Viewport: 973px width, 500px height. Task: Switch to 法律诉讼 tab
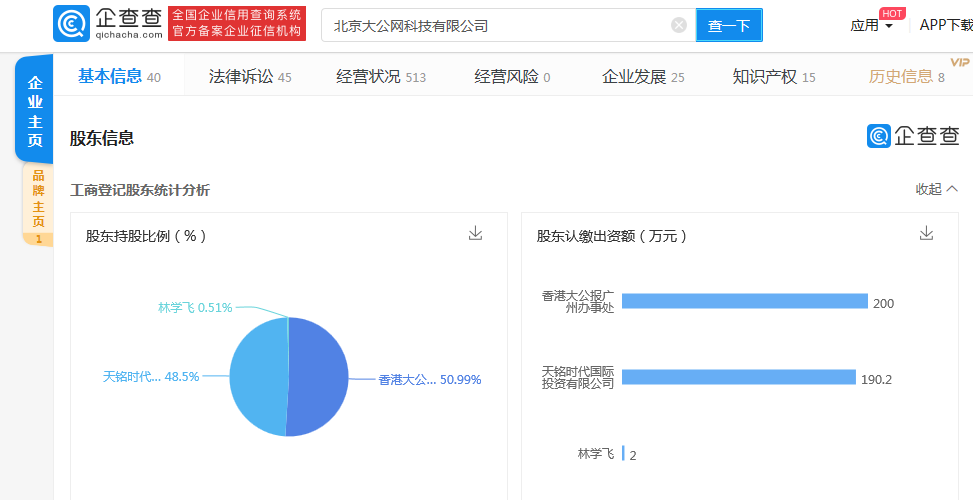click(x=250, y=77)
